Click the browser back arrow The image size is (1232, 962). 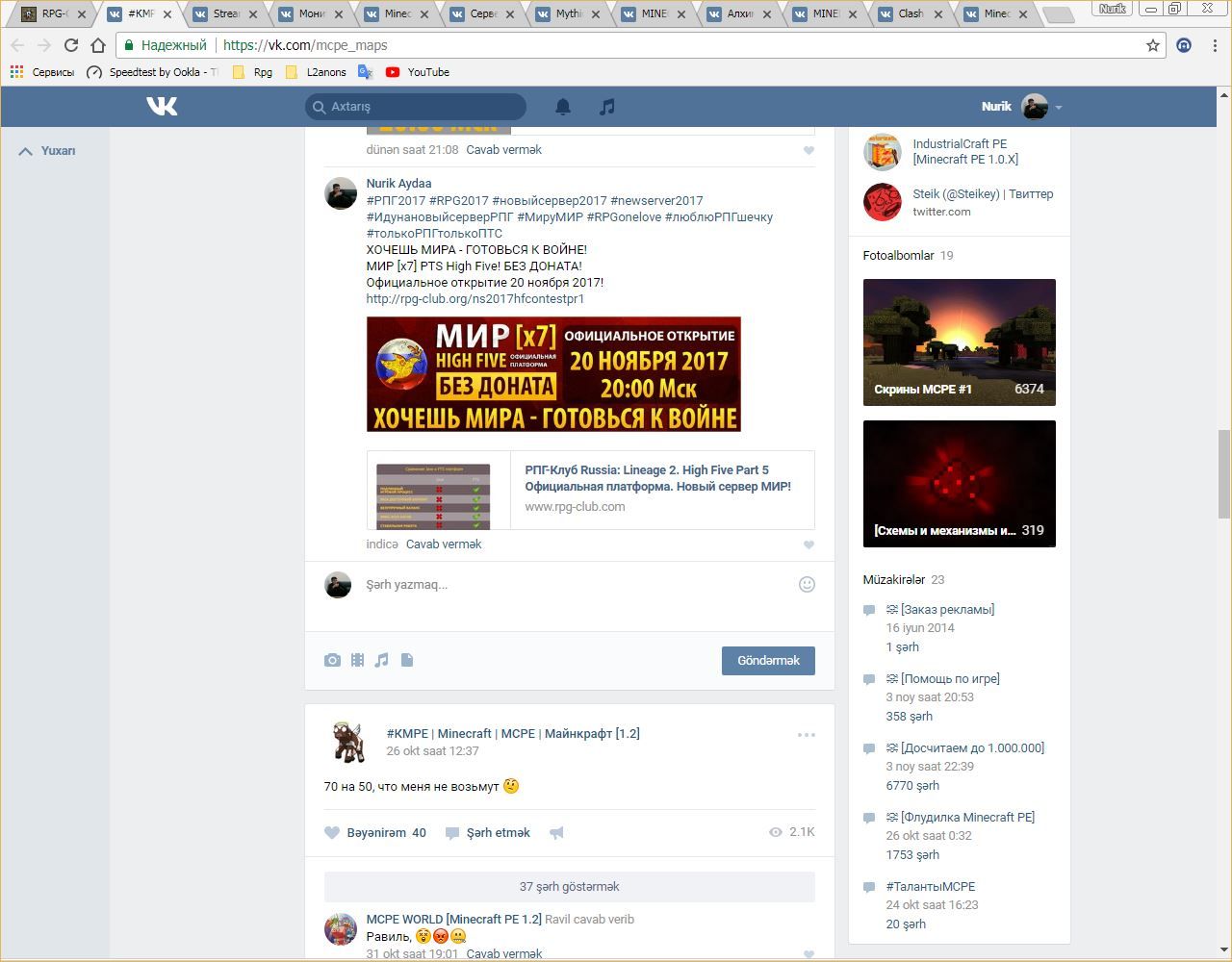tap(17, 45)
